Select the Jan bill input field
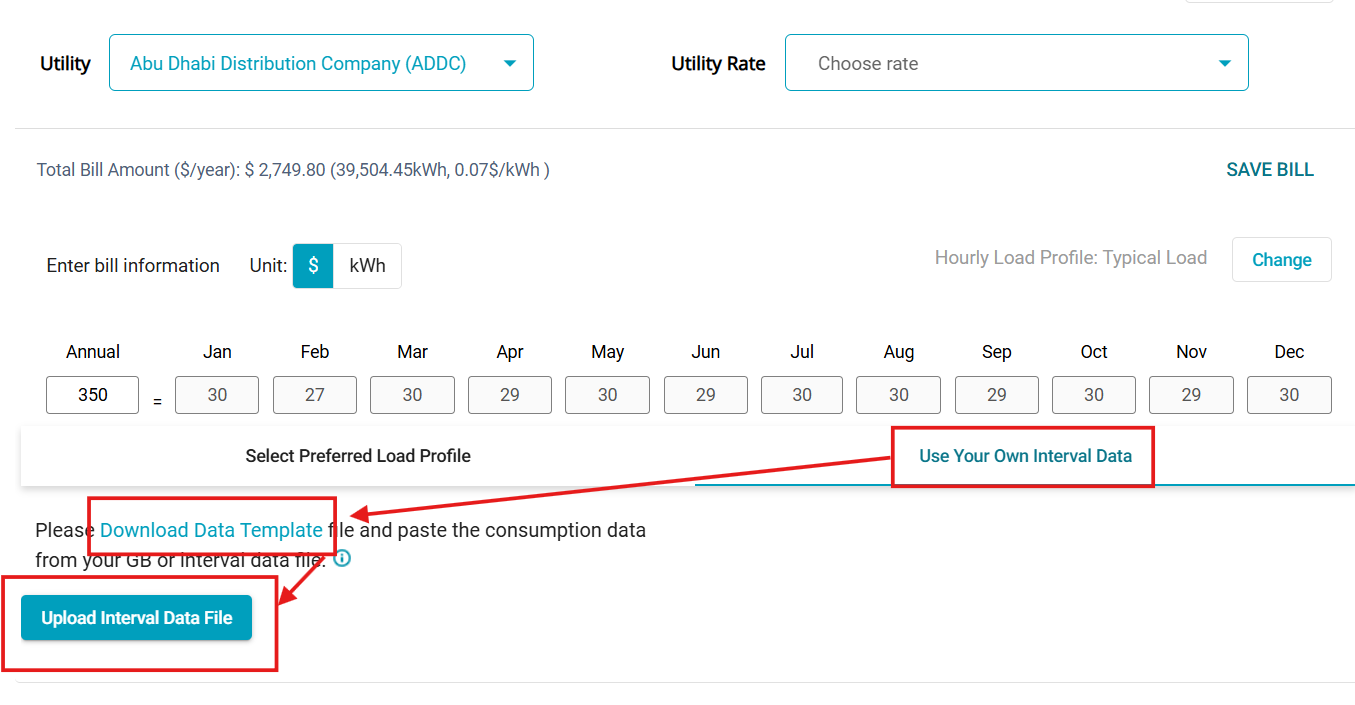Screen dimensions: 1355x705 pyautogui.click(x=217, y=395)
